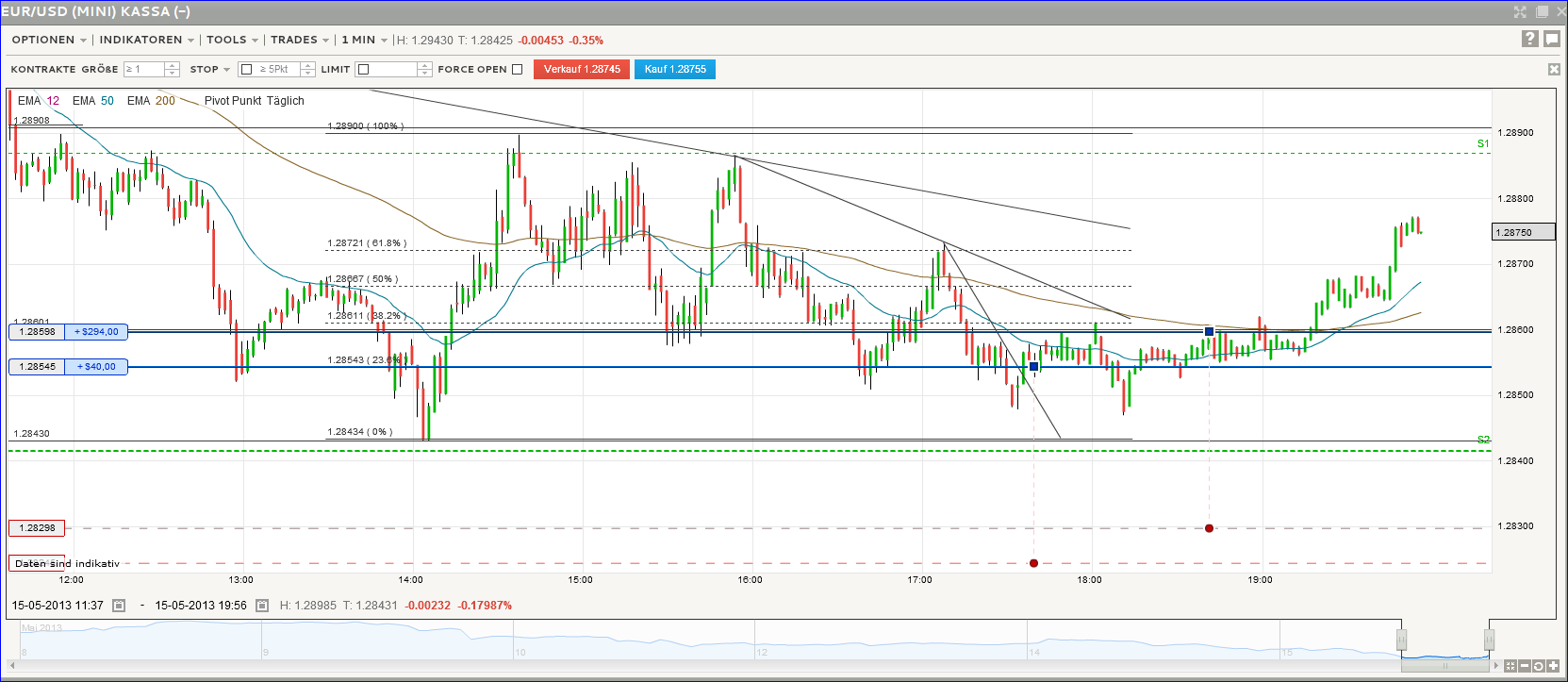The height and width of the screenshot is (682, 1568).
Task: Select the 1.28545 position label
Action: 37,367
